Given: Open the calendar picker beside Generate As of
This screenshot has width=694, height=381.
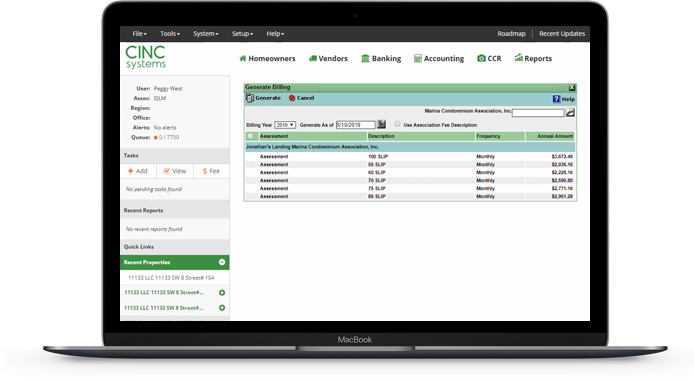Looking at the screenshot, I should 382,124.
